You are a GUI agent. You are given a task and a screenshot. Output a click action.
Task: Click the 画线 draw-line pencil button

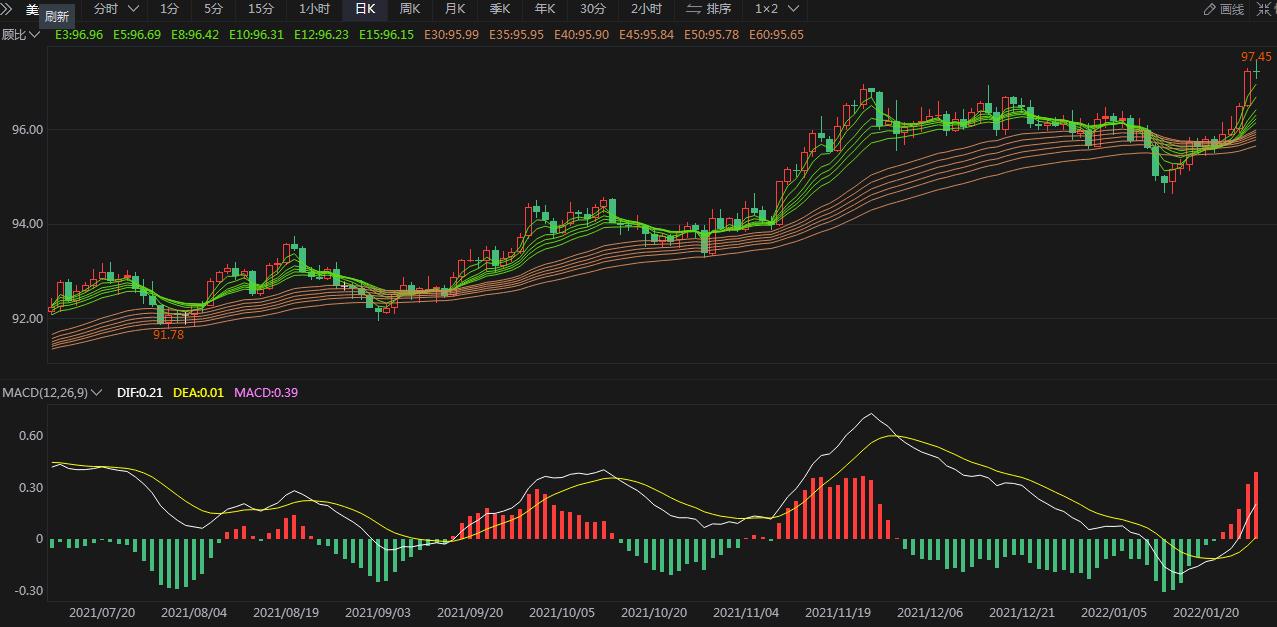1224,9
